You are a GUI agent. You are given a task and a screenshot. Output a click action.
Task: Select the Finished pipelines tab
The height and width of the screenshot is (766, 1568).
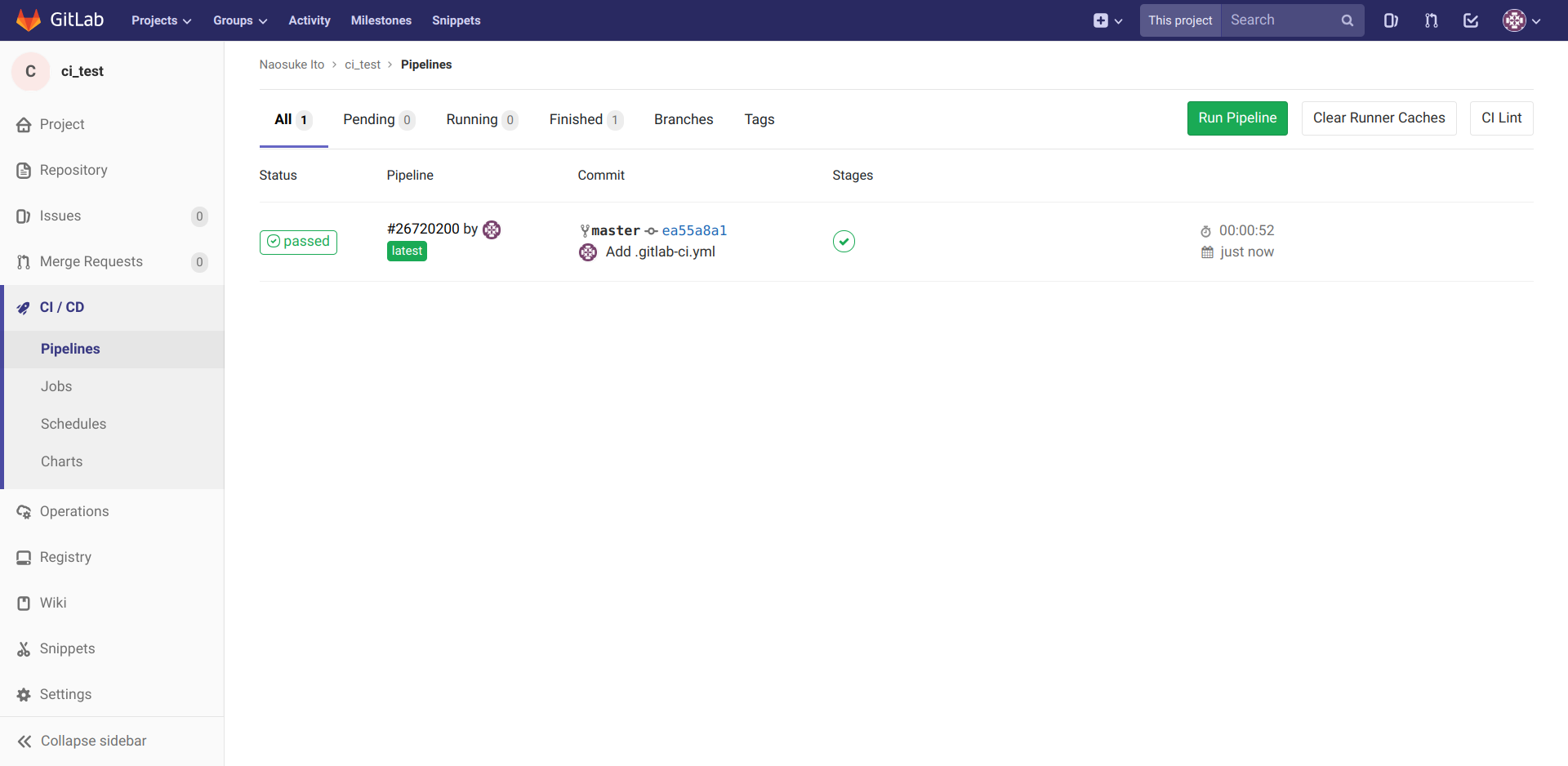point(586,120)
